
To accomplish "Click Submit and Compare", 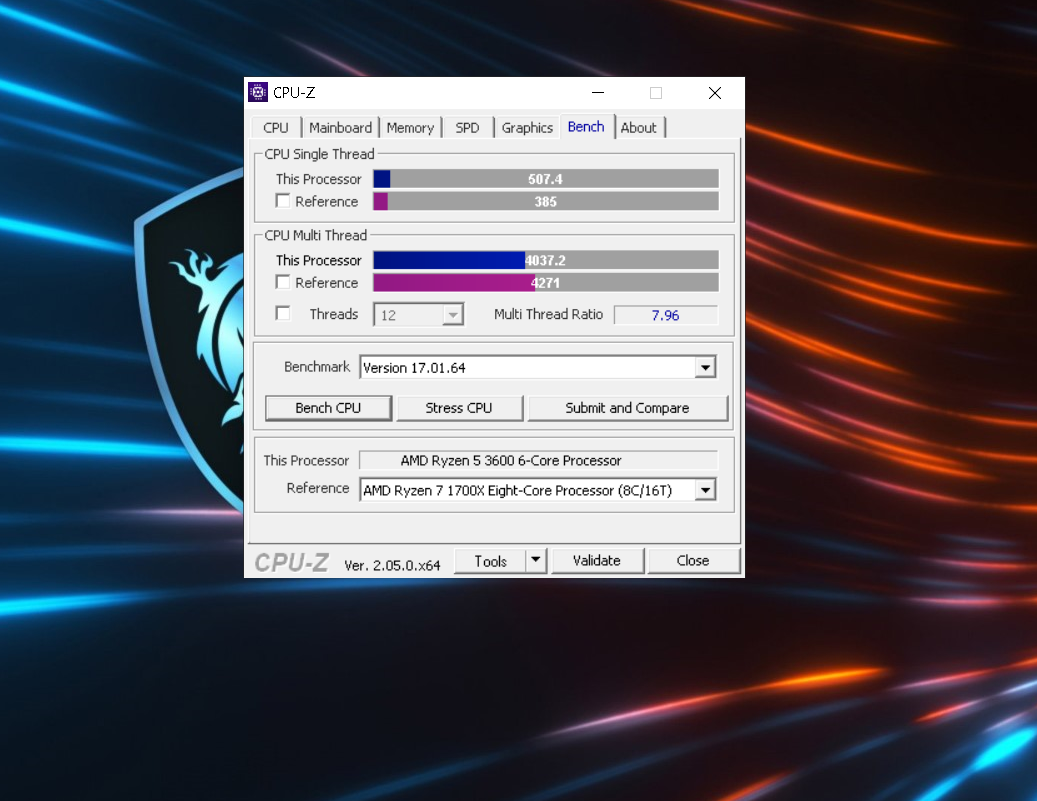I will 628,408.
